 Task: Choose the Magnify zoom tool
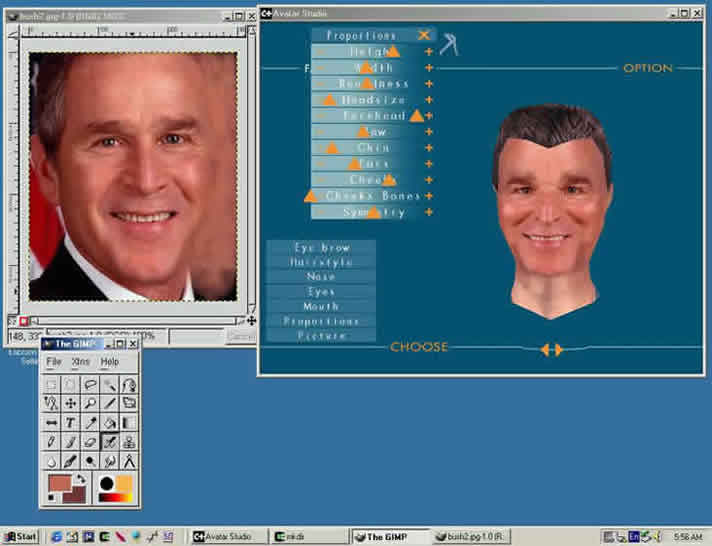click(x=90, y=403)
